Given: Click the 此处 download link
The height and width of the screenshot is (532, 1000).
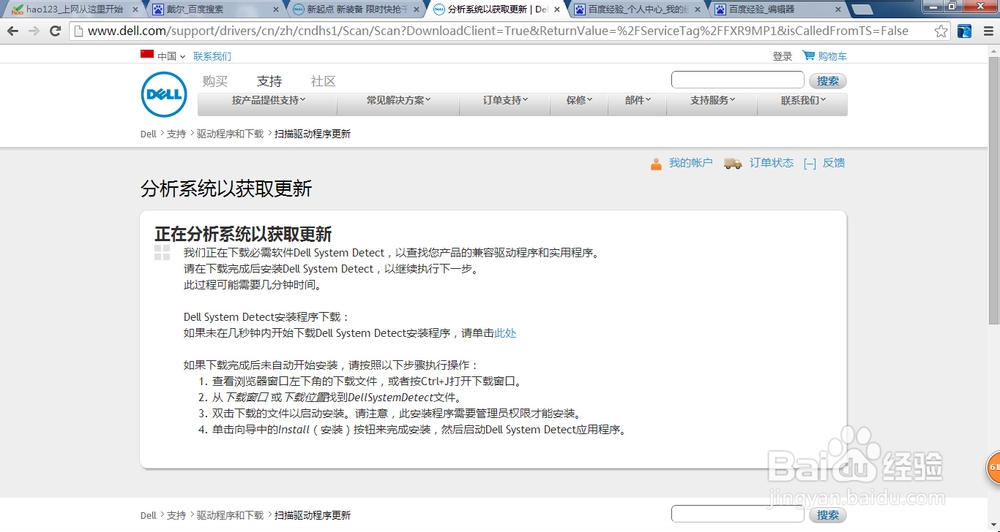Looking at the screenshot, I should coord(505,333).
